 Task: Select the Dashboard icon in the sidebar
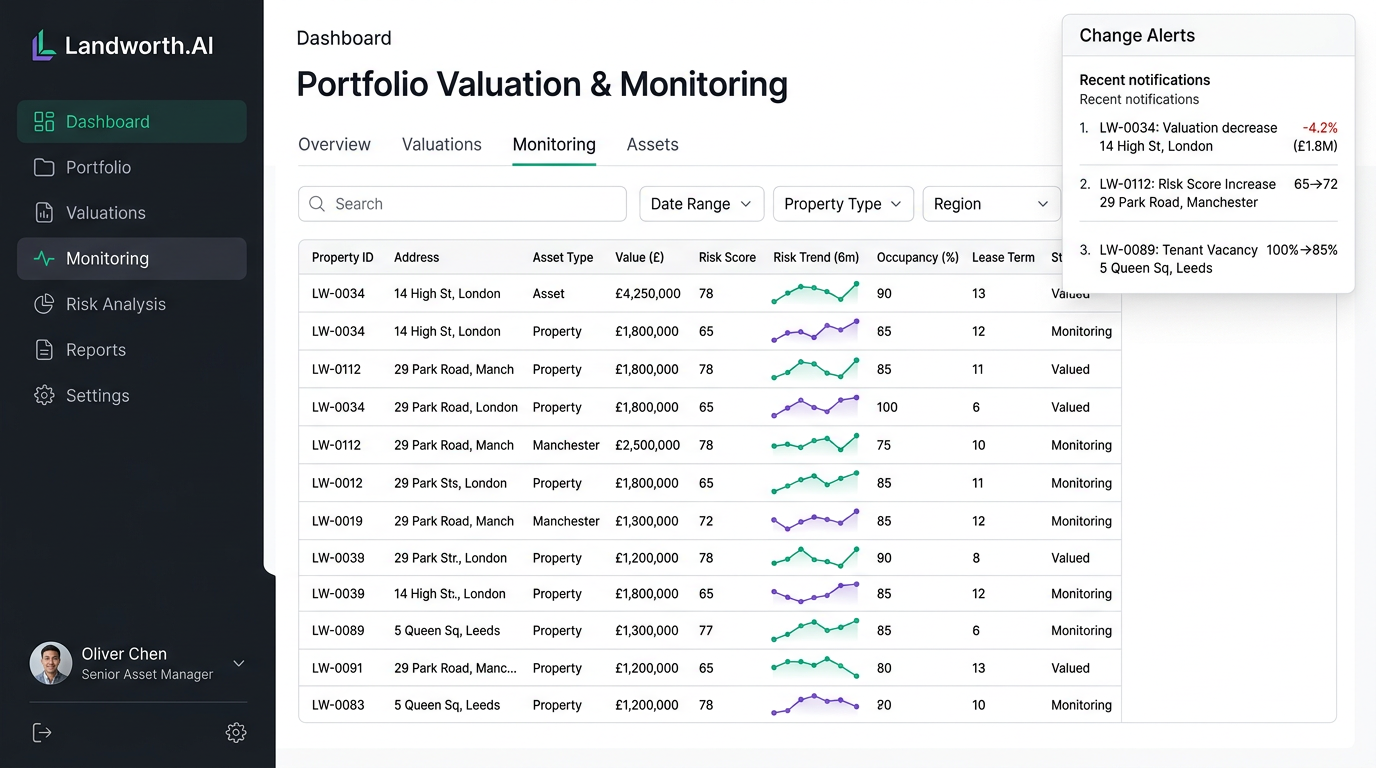(x=44, y=120)
